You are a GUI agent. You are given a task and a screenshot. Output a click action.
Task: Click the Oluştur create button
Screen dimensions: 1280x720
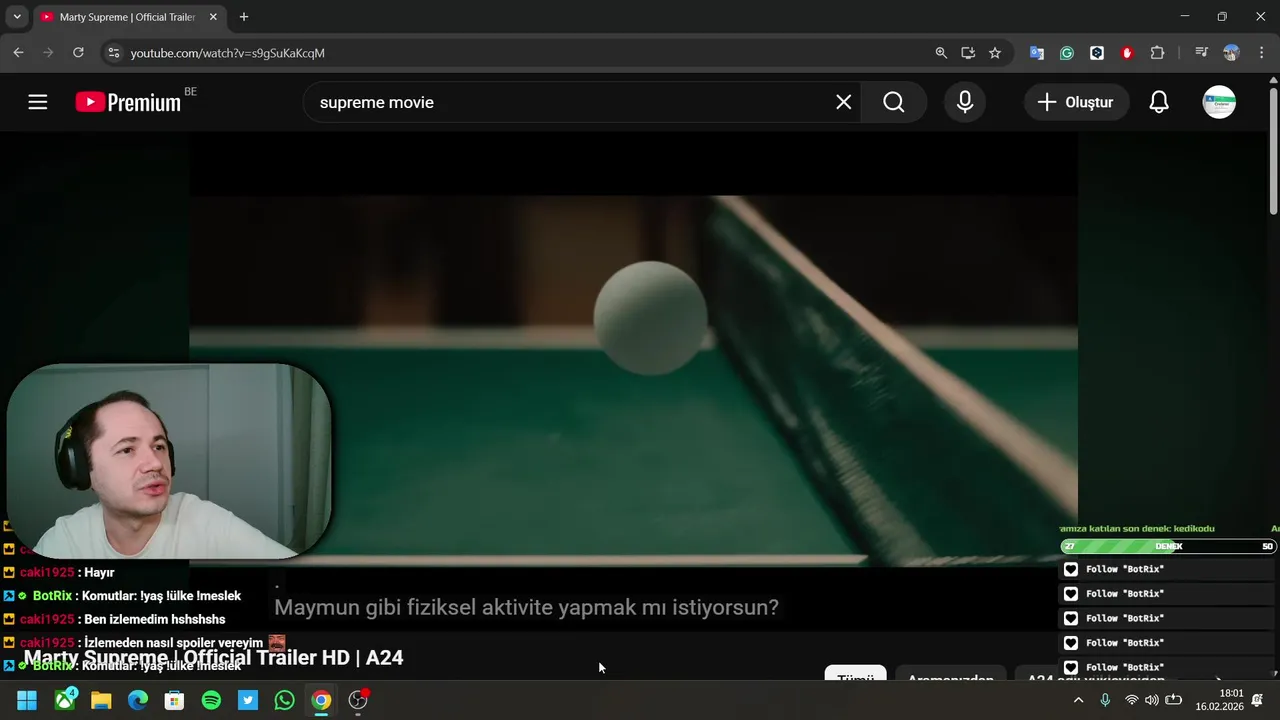(1076, 102)
